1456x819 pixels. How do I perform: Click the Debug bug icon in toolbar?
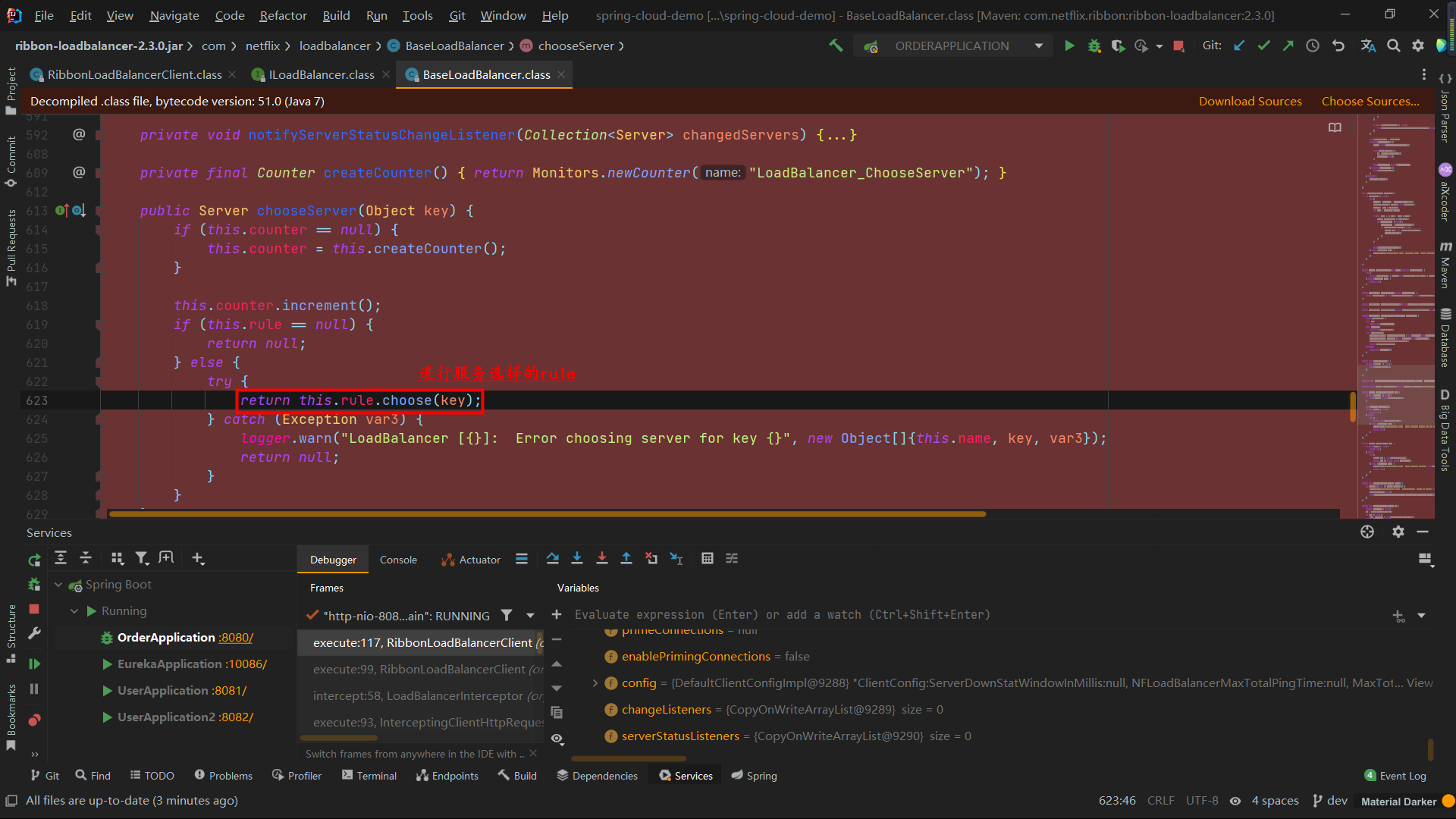click(x=1094, y=45)
